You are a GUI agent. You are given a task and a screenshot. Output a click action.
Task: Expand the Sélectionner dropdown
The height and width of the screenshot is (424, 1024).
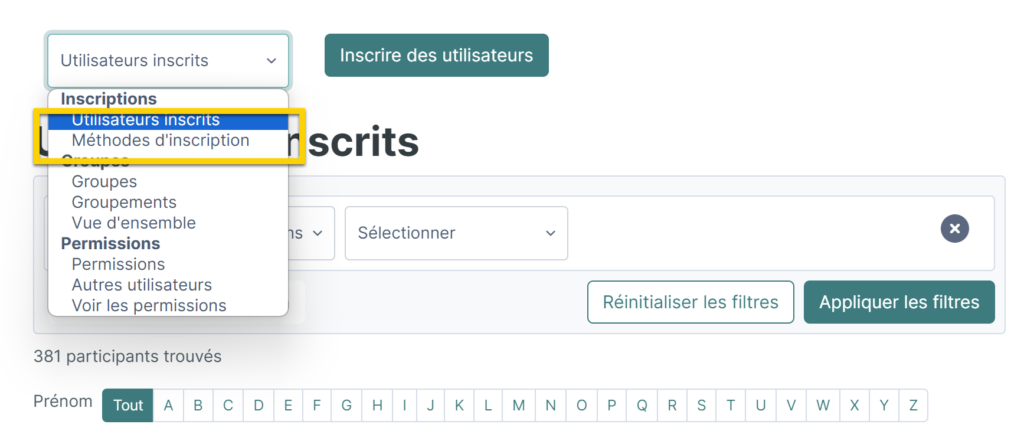point(456,233)
